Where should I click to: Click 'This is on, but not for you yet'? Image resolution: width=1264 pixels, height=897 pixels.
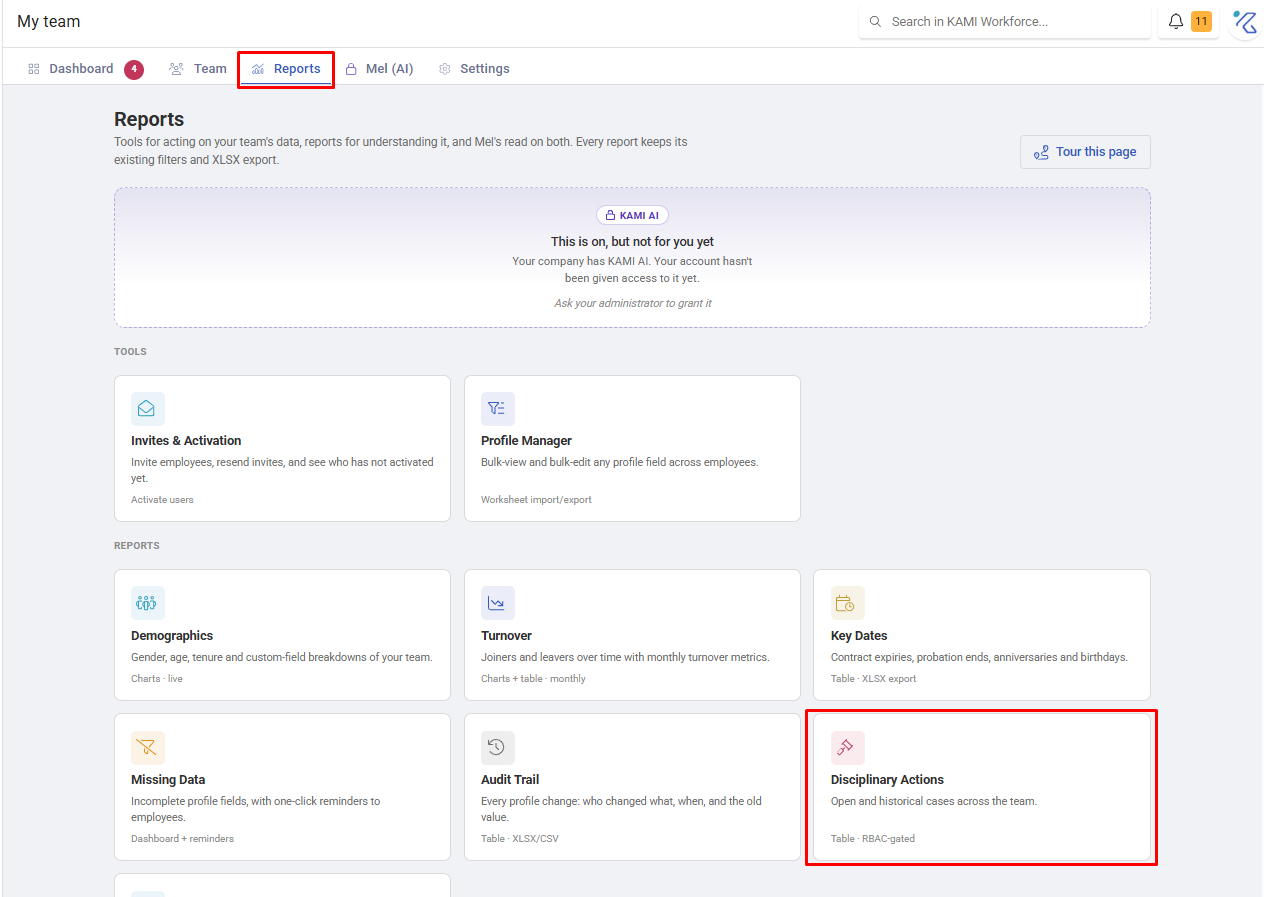click(x=632, y=241)
